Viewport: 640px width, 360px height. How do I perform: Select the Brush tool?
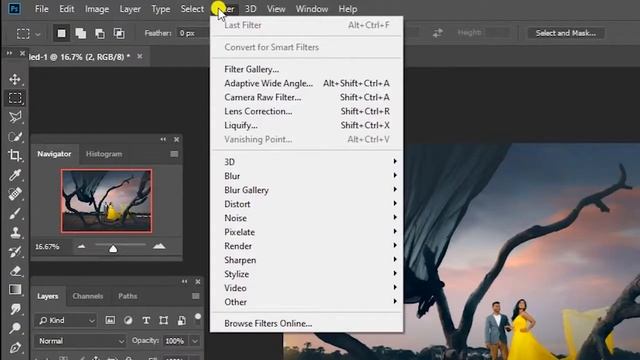15,213
